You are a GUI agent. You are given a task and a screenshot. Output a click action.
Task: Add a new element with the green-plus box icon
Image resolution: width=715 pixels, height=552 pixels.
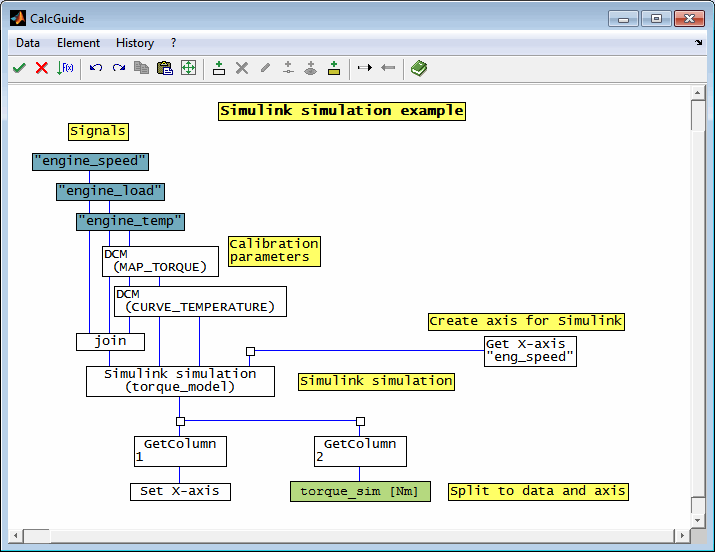(219, 68)
